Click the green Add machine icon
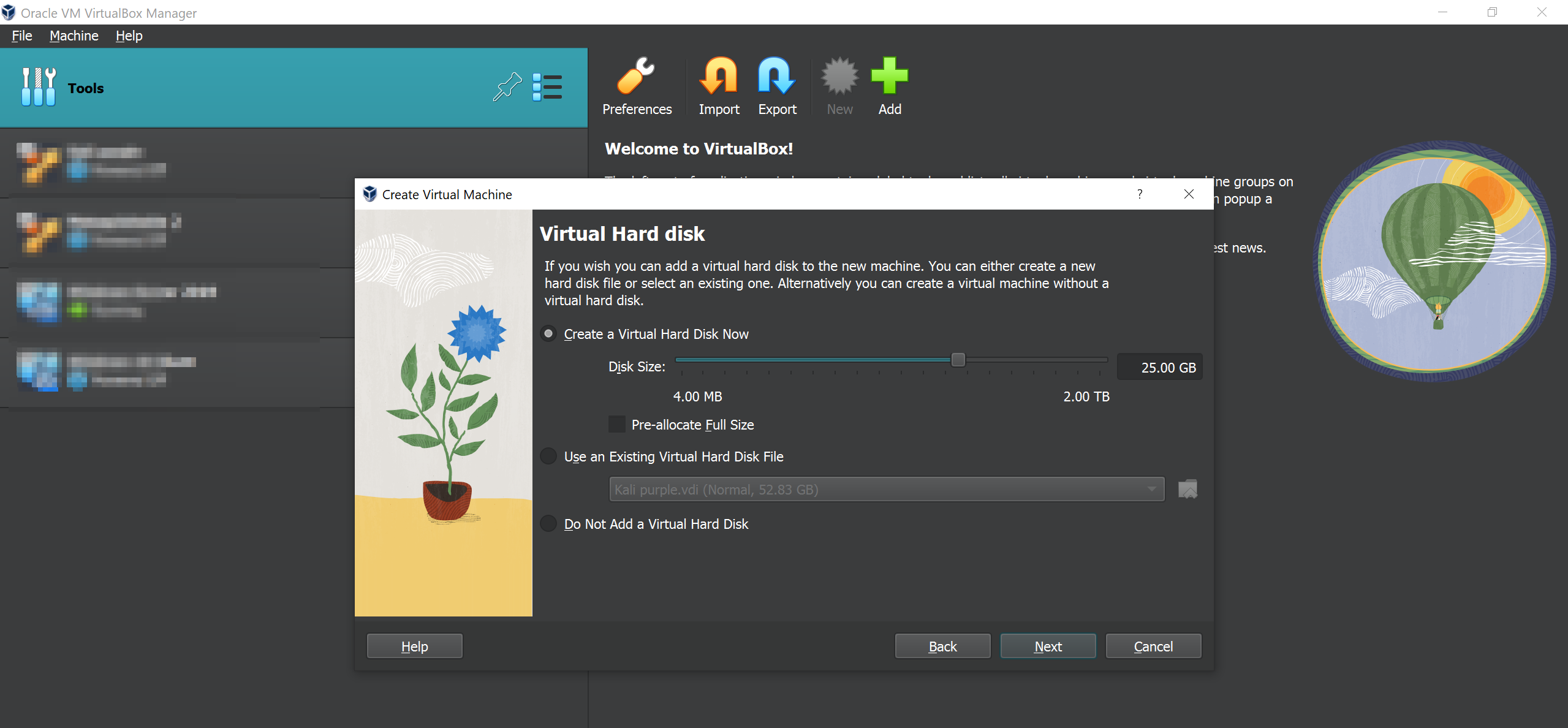This screenshot has width=1568, height=728. pyautogui.click(x=890, y=76)
